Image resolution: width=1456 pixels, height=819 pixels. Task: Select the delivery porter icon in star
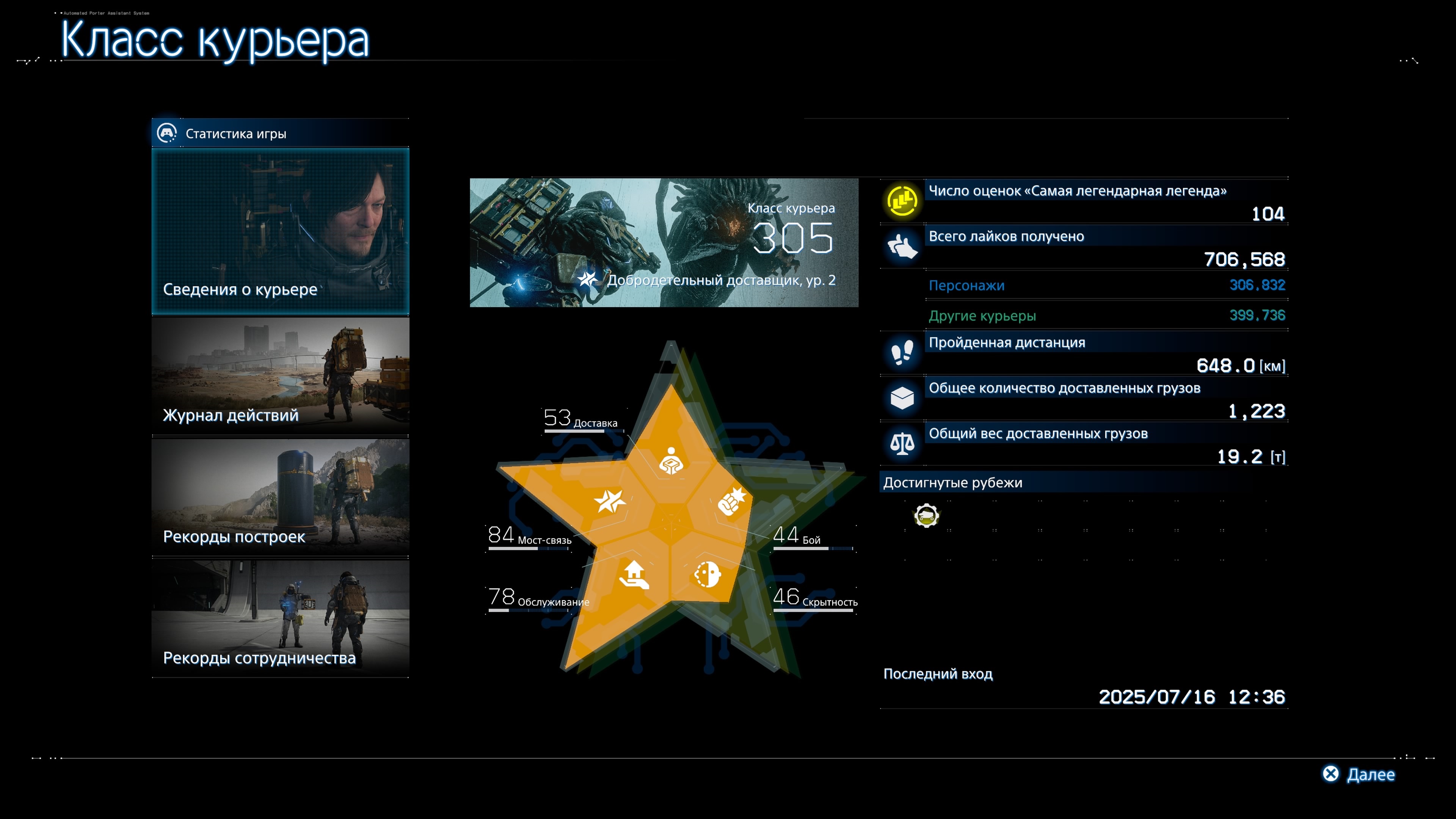point(671,461)
